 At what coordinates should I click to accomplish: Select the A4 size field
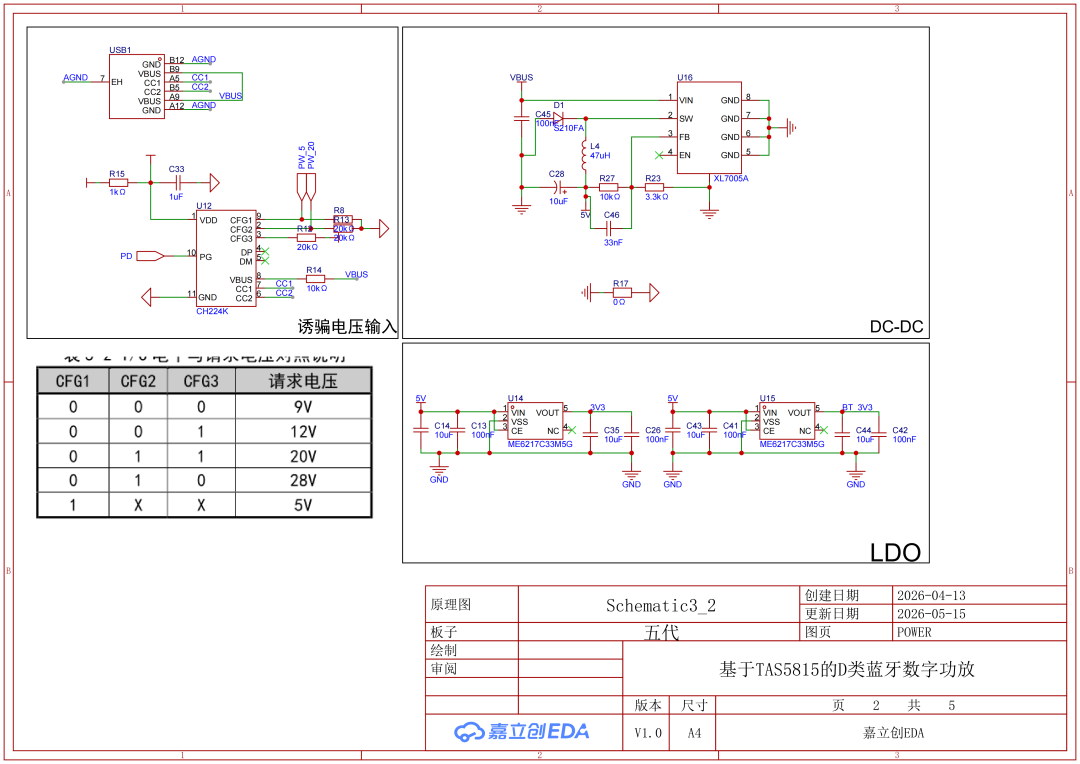tap(694, 733)
